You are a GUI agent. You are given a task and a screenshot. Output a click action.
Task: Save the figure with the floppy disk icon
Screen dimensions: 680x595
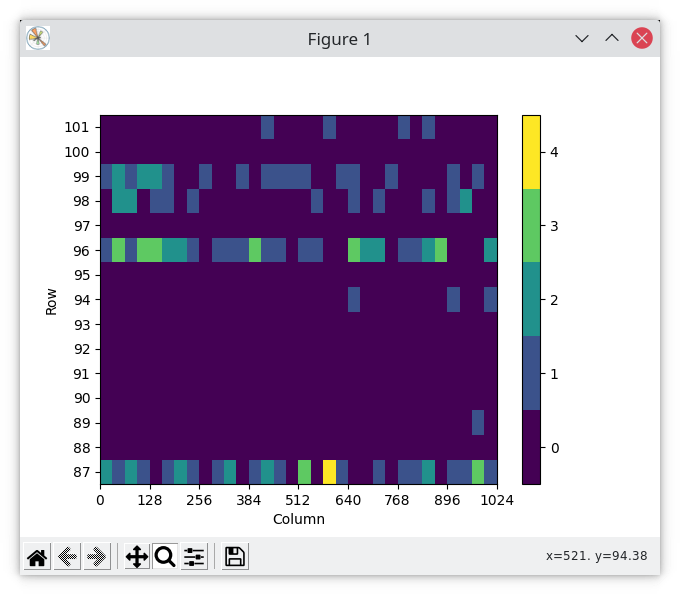[x=235, y=556]
